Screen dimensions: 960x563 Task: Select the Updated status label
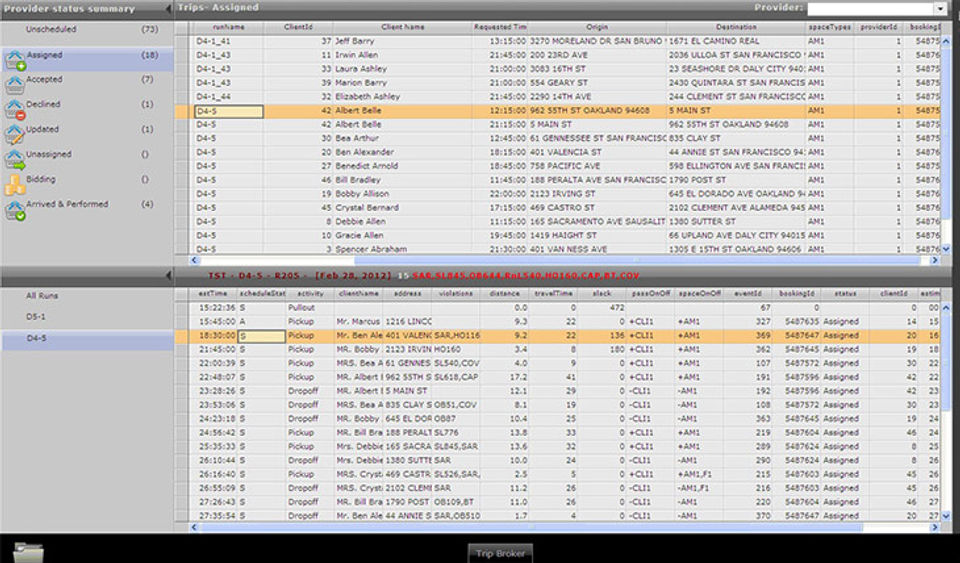tap(42, 130)
